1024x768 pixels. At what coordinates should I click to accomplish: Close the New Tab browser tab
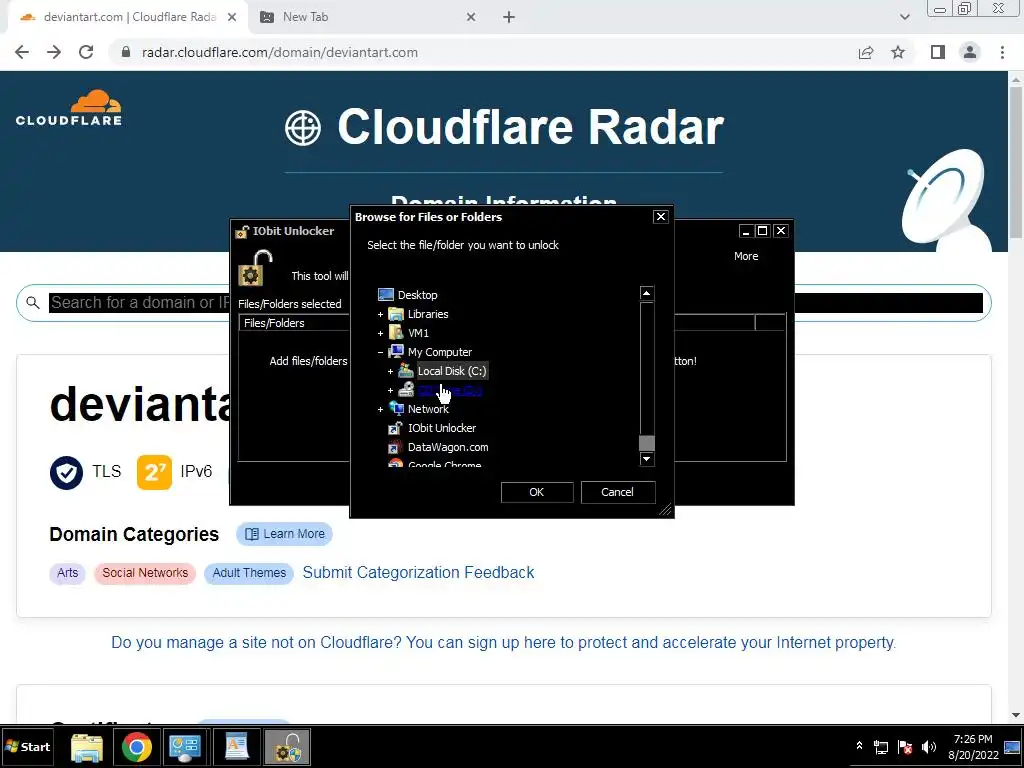click(471, 18)
